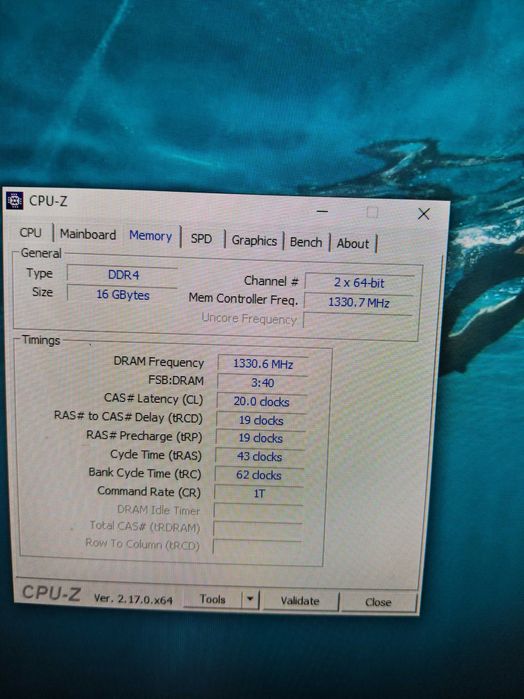Image resolution: width=524 pixels, height=699 pixels.
Task: Open the Mainboard tab
Action: click(88, 234)
